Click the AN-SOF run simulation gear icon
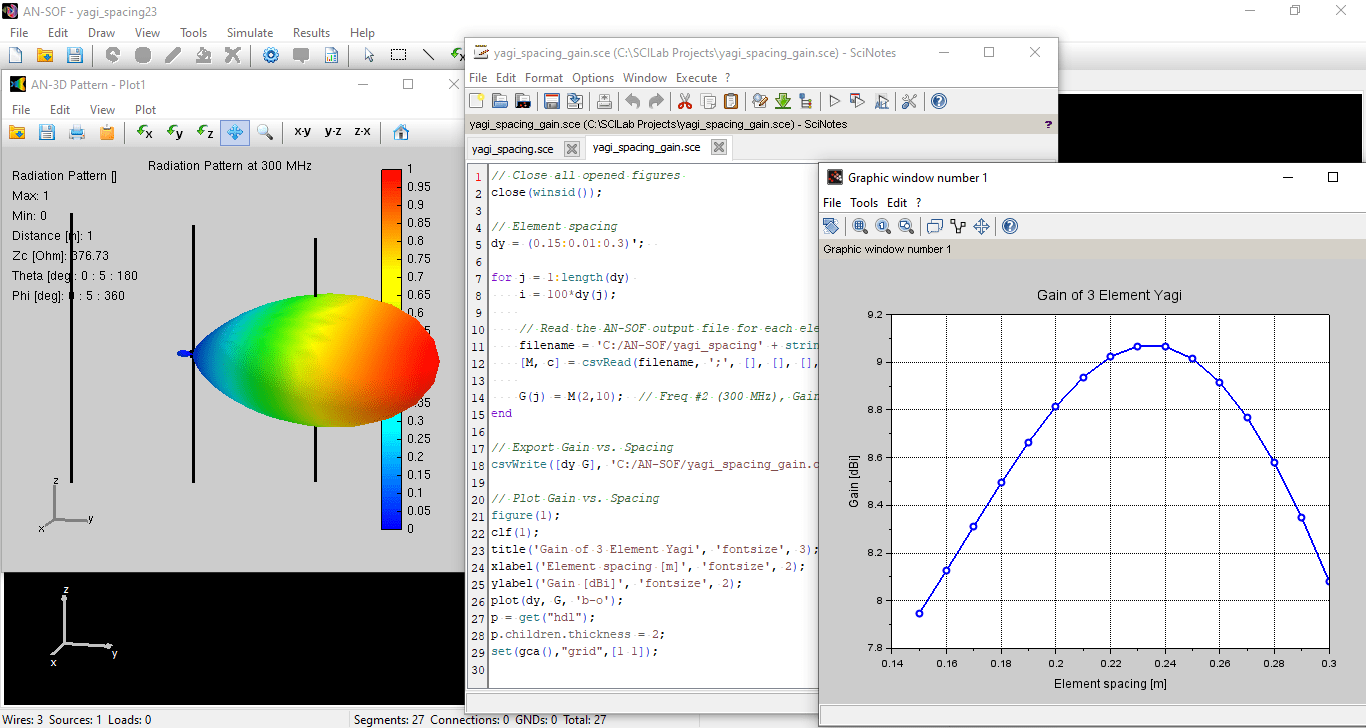 click(269, 55)
